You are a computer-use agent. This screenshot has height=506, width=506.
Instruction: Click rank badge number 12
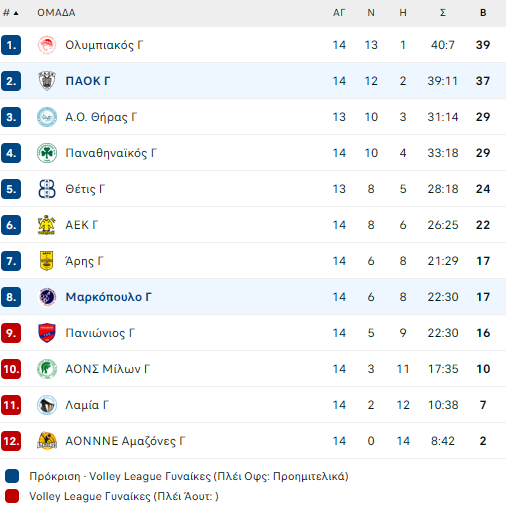click(11, 441)
